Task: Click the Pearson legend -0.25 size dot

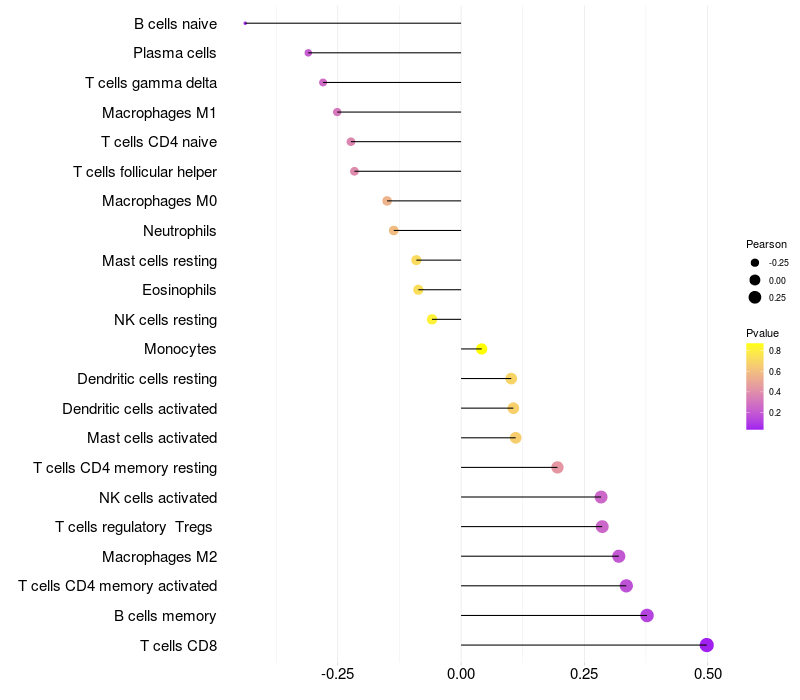Action: coord(754,263)
